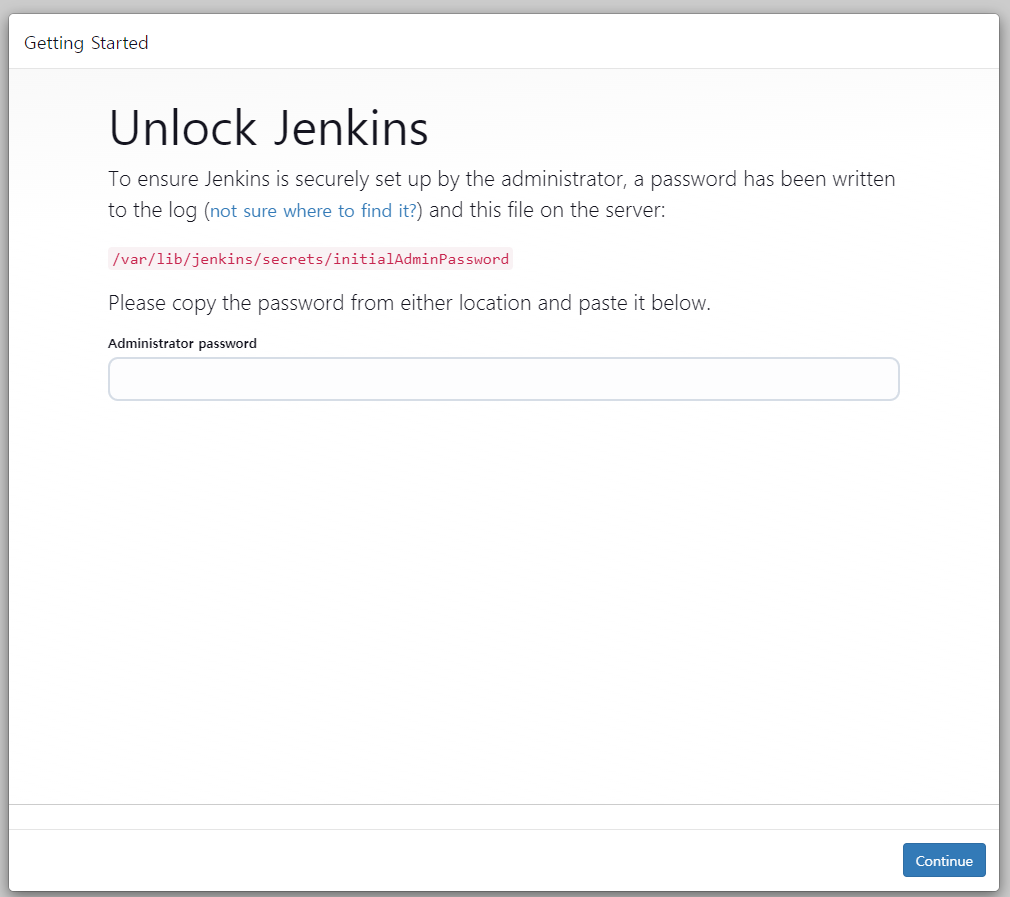The height and width of the screenshot is (897, 1010).
Task: Click the "Getting Started" title text
Action: coord(86,43)
